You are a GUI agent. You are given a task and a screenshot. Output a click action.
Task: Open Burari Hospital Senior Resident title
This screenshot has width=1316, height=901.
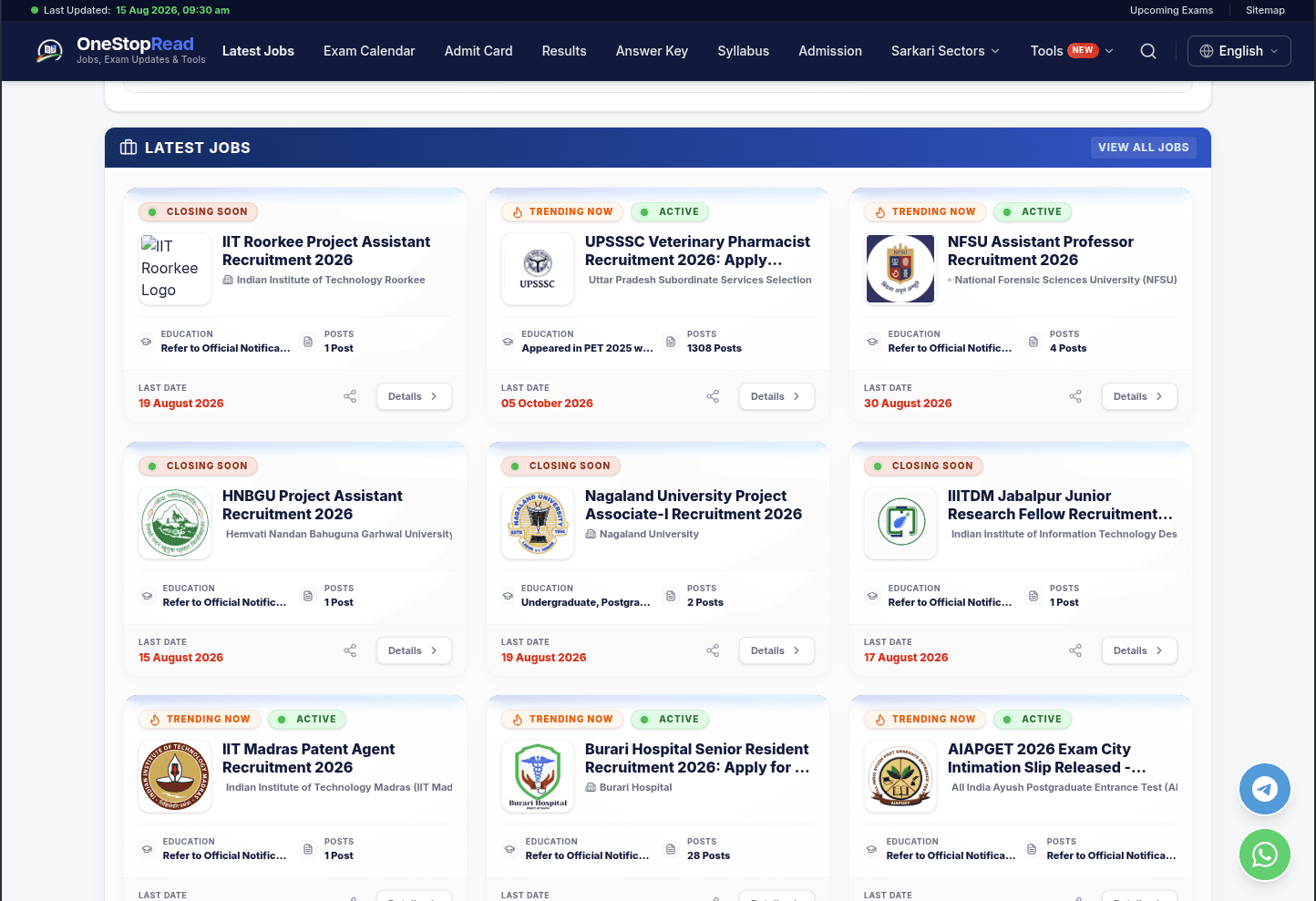pos(697,758)
